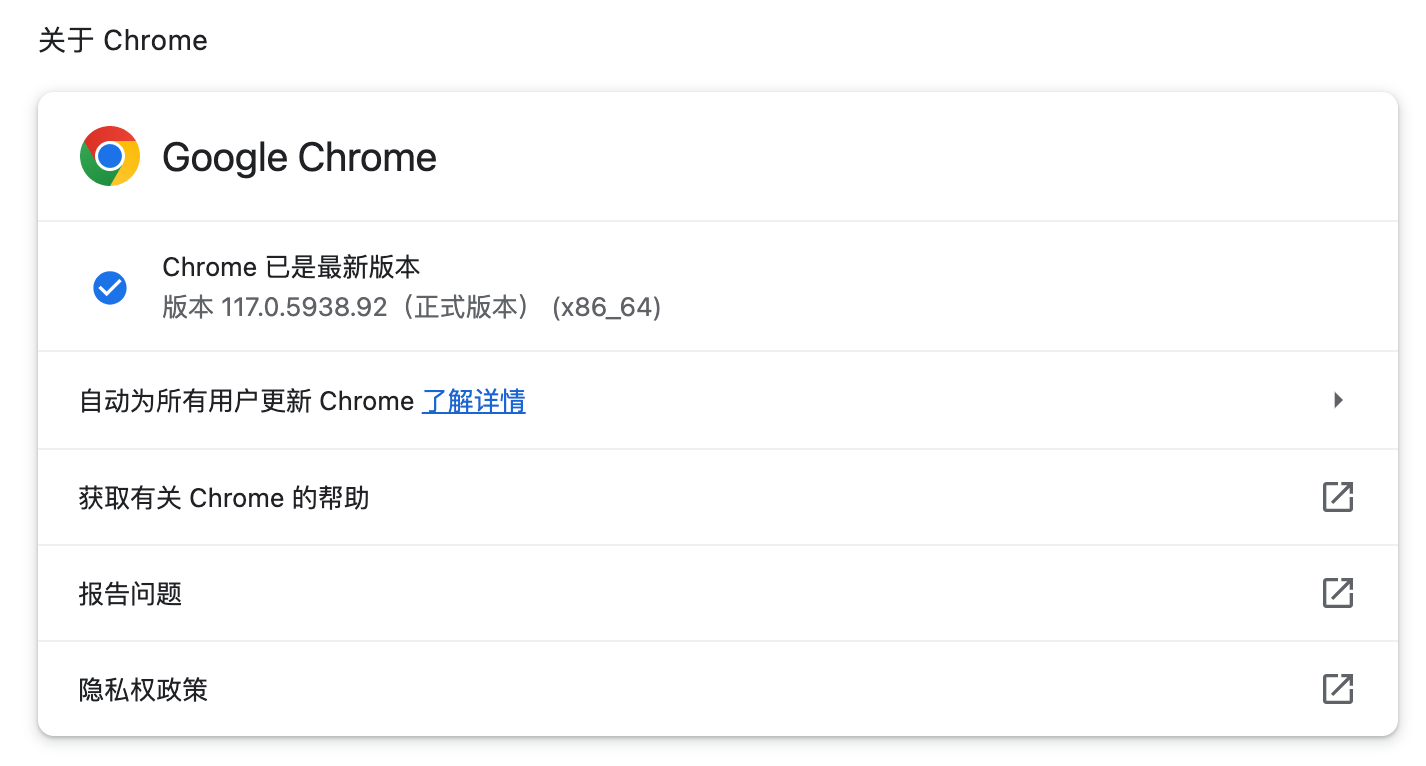Click the Google Chrome header text

(299, 156)
